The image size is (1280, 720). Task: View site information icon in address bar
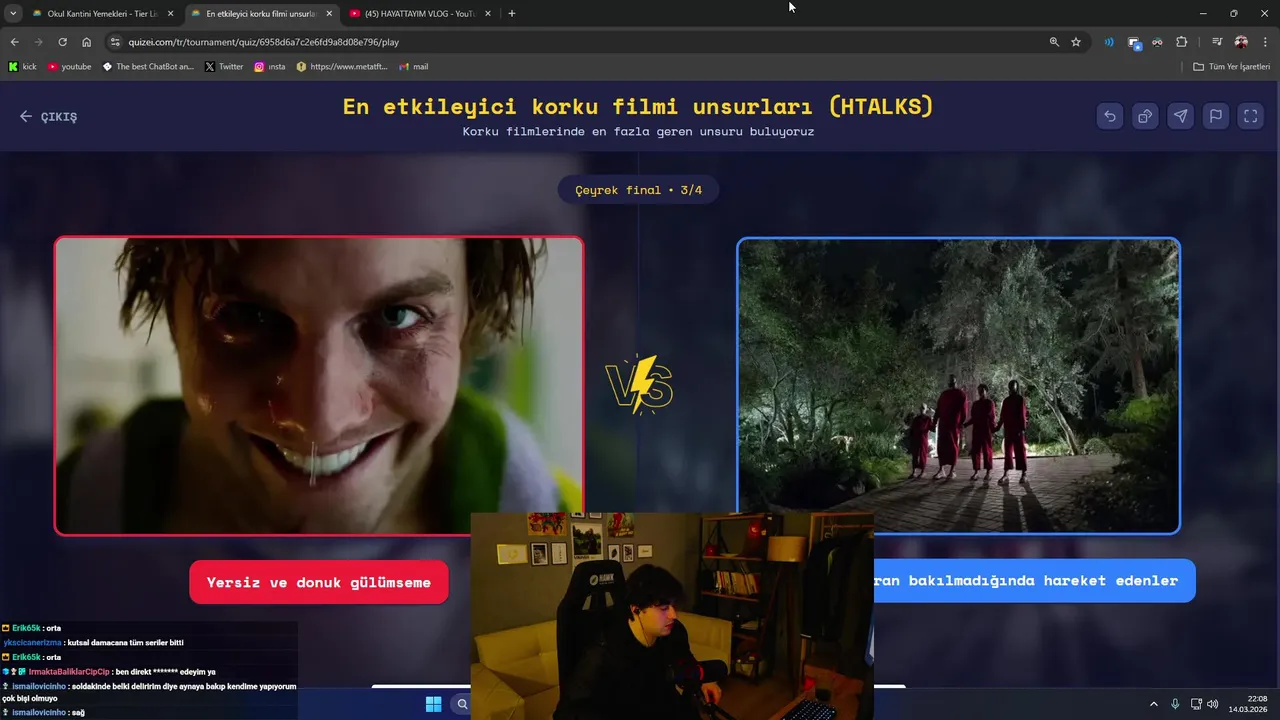[115, 42]
